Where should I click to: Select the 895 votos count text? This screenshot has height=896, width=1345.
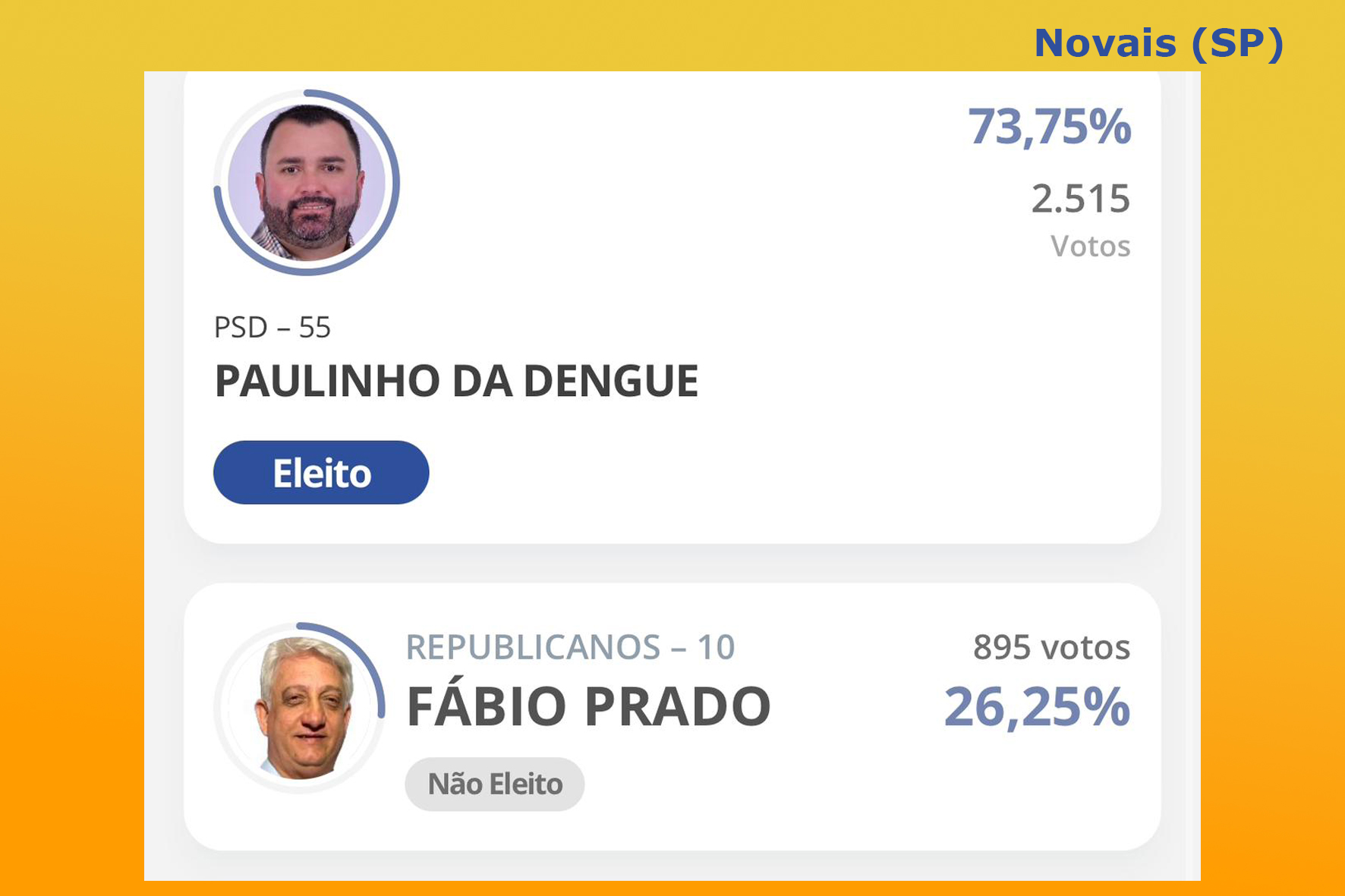[x=1051, y=647]
